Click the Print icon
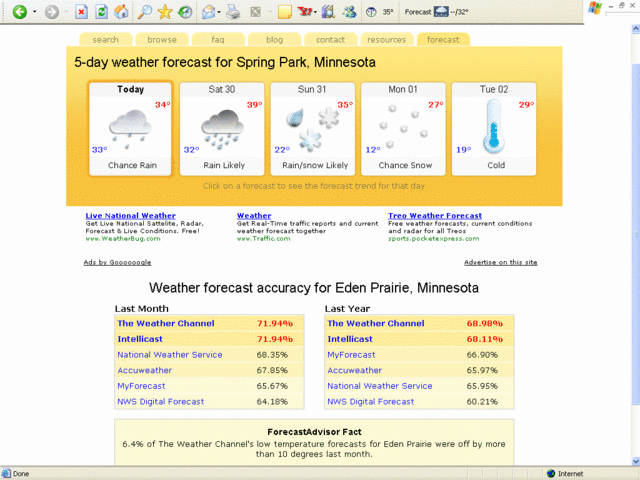Screen dimensions: 640x480 (x=233, y=12)
